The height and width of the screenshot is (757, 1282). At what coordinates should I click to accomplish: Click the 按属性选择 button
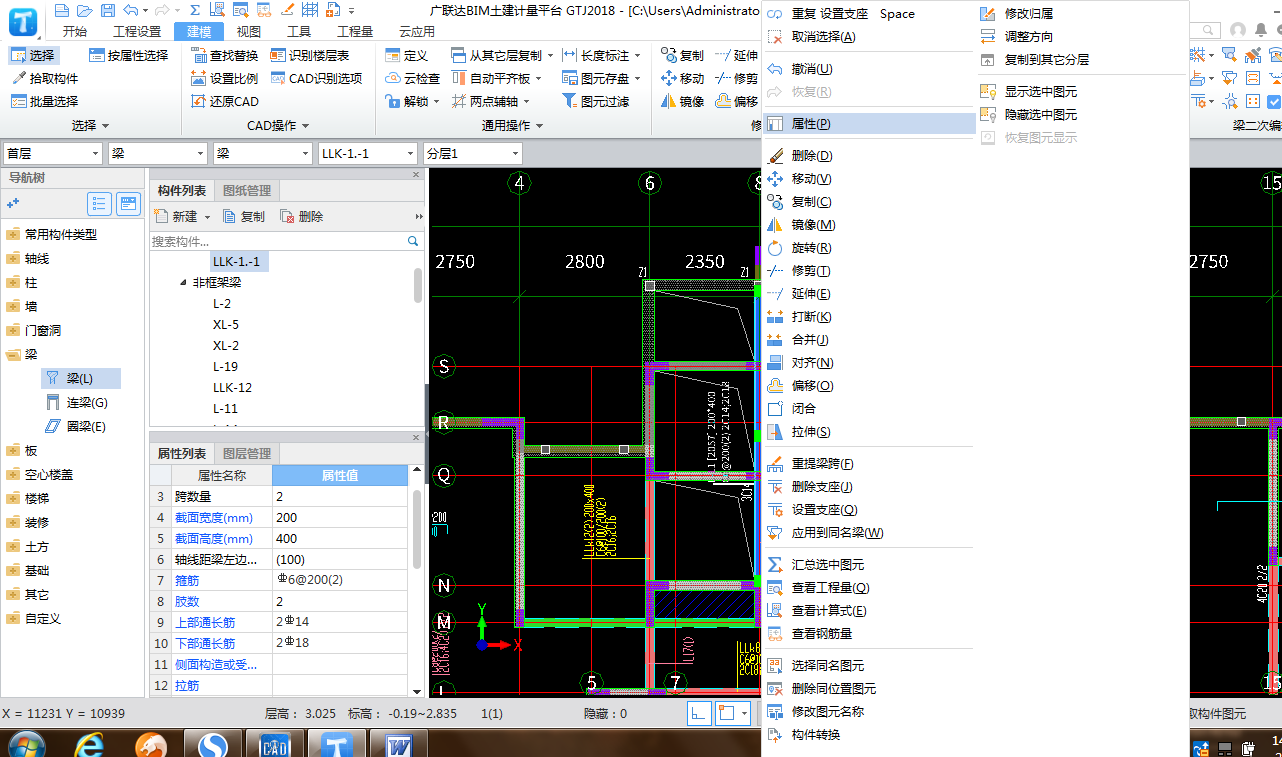(x=129, y=55)
